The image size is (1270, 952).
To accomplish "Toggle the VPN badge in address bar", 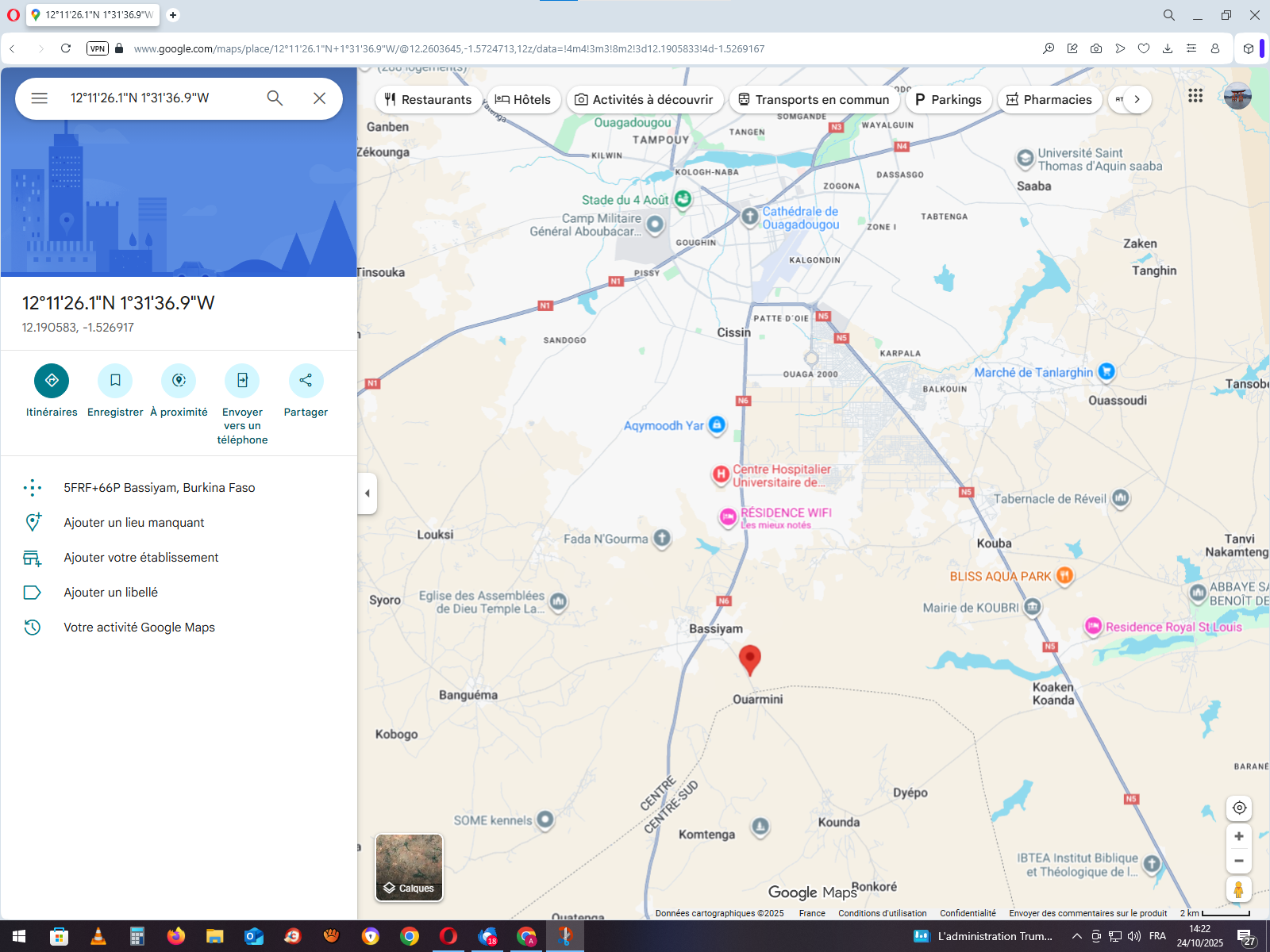I will tap(98, 48).
